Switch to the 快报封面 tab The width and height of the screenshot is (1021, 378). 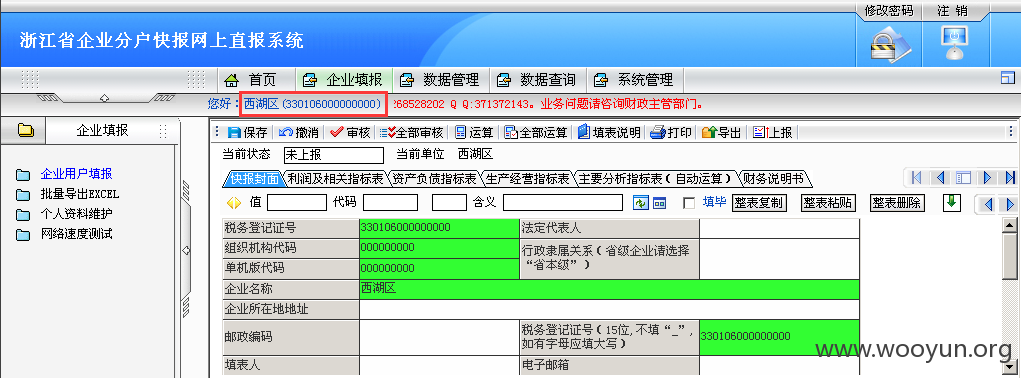pos(255,178)
